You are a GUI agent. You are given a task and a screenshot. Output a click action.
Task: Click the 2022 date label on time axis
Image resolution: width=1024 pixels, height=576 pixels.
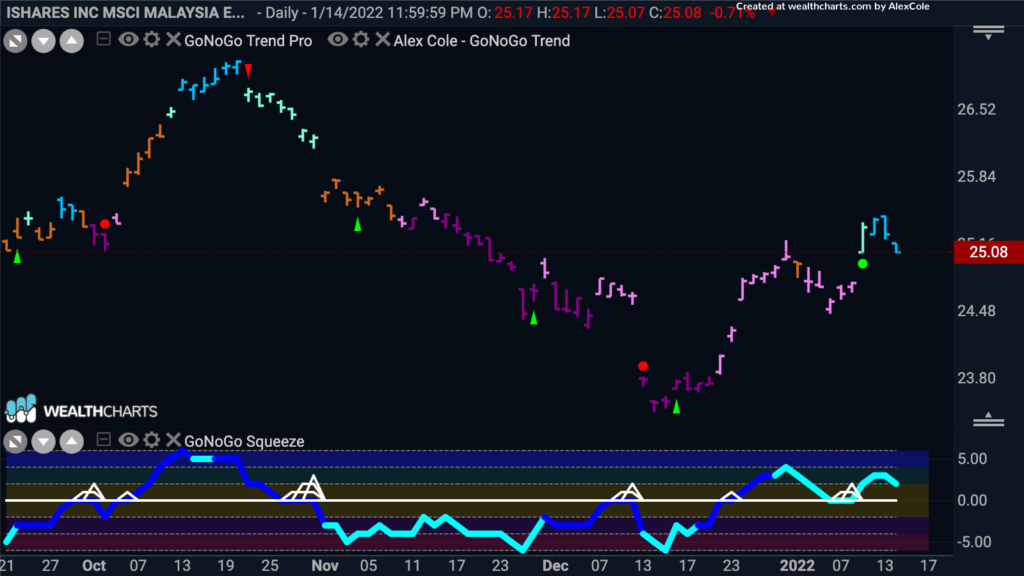click(797, 566)
